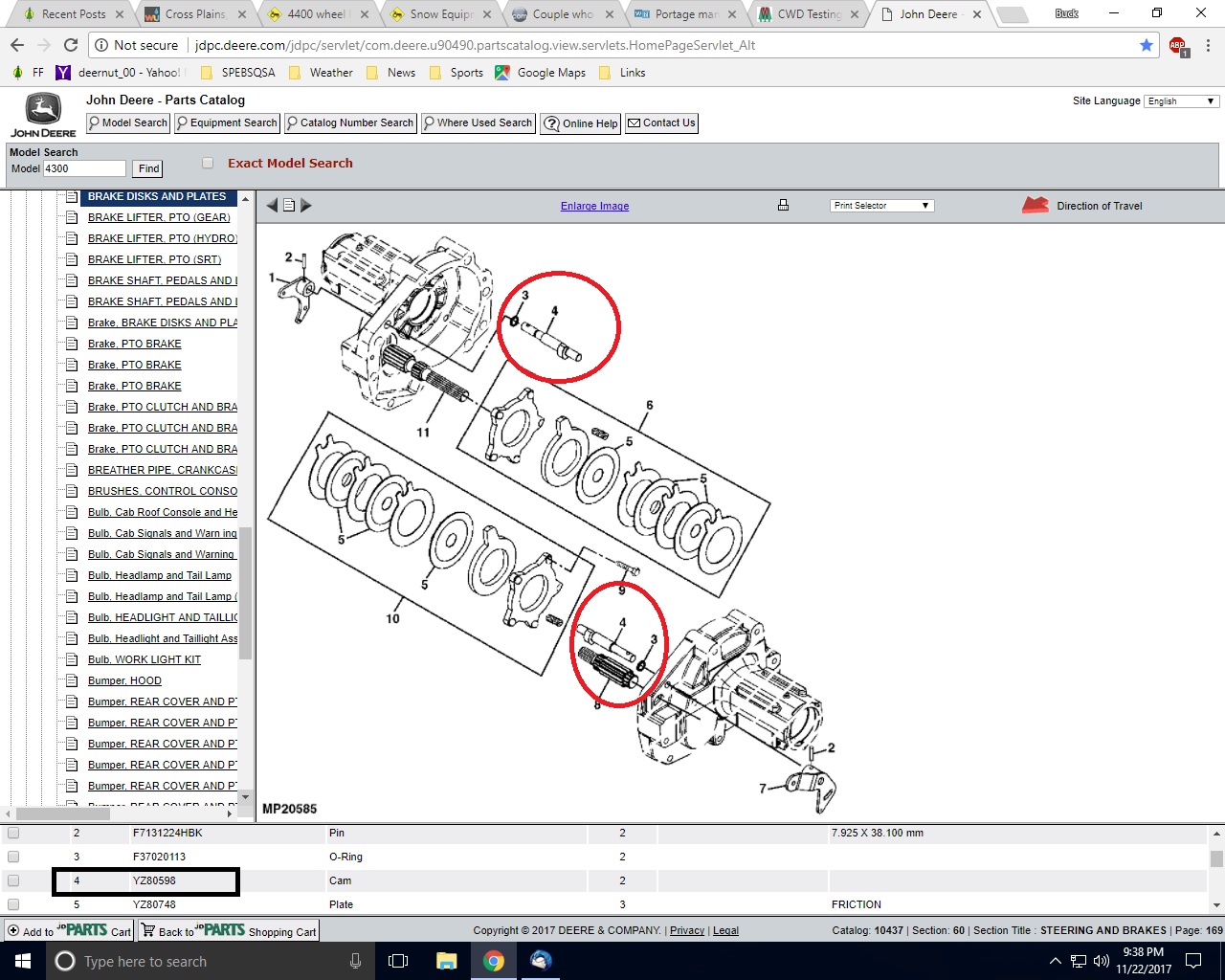
Task: Click document icon beside Bumper, HOOD
Action: (71, 680)
